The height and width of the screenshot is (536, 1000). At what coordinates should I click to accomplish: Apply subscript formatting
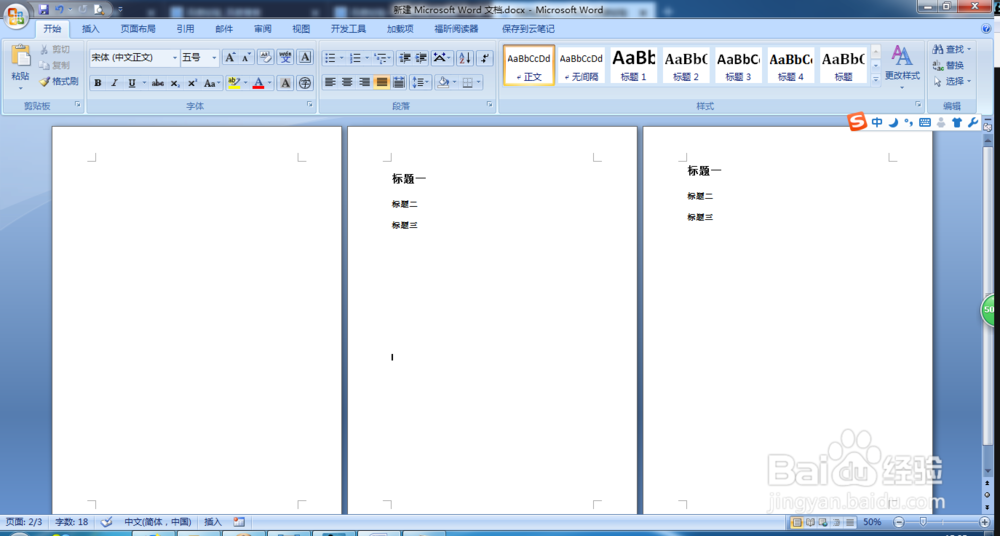(x=175, y=83)
